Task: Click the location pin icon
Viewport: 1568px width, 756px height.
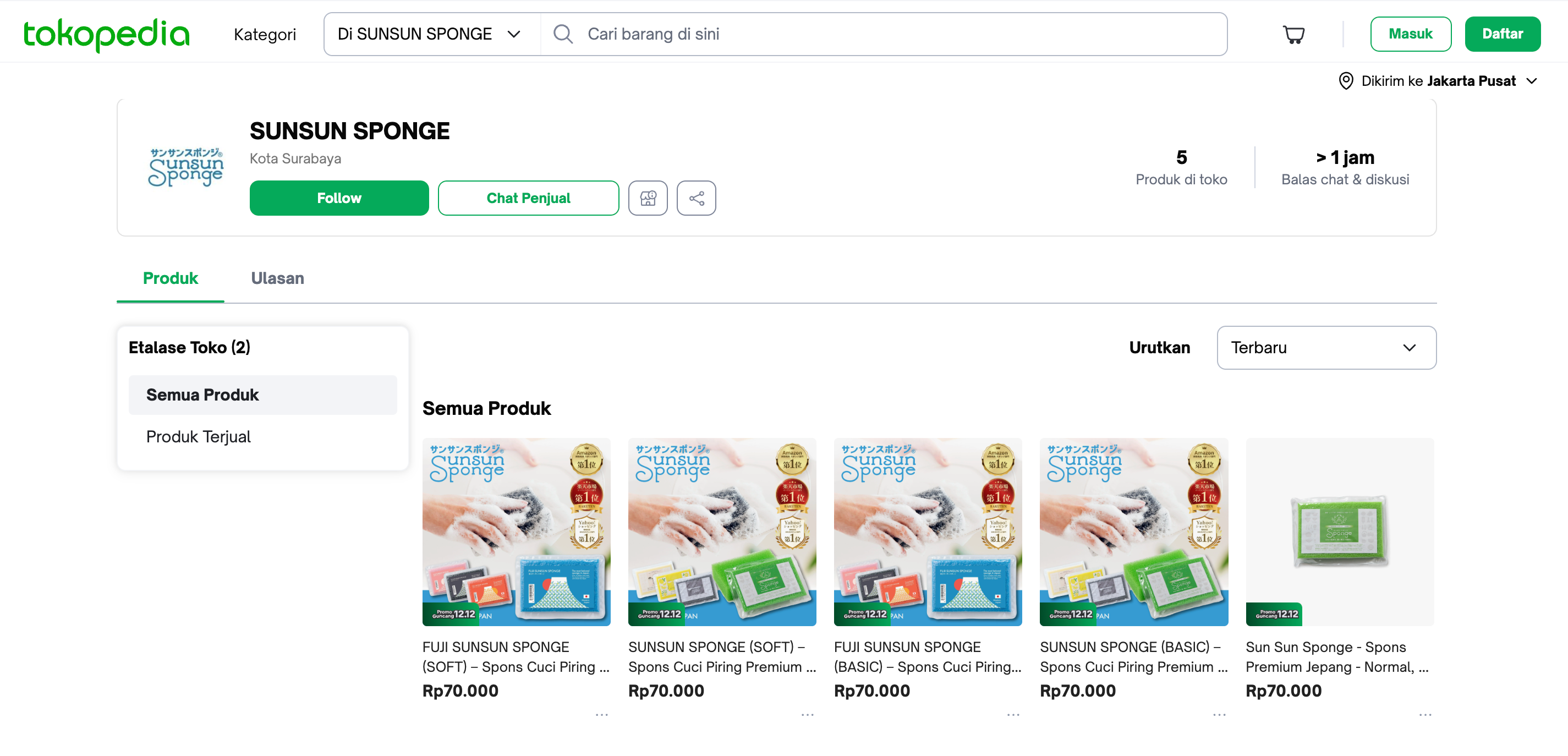Action: click(x=1345, y=81)
